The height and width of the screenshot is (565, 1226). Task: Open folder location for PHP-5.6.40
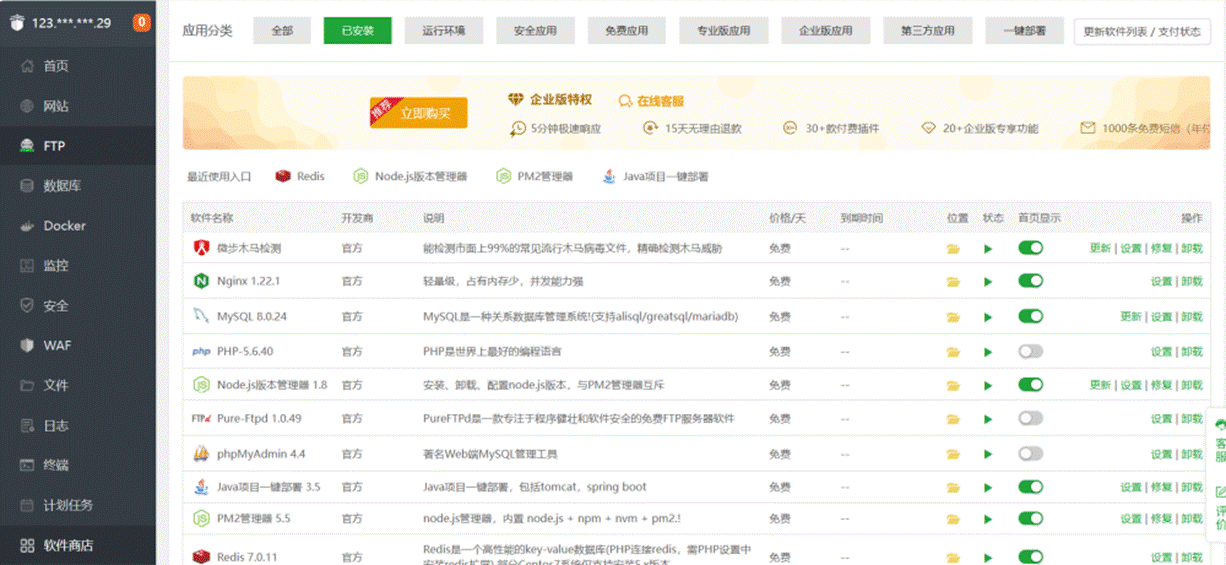[953, 352]
